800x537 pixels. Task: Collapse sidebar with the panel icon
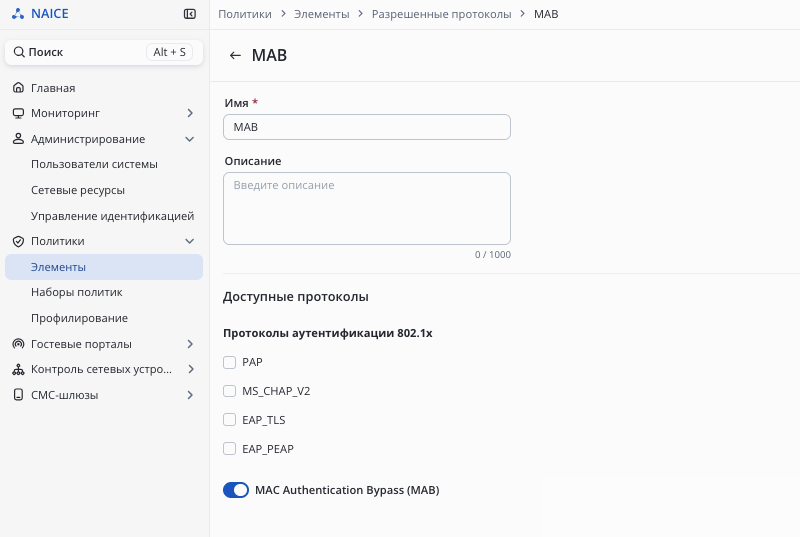pos(190,14)
